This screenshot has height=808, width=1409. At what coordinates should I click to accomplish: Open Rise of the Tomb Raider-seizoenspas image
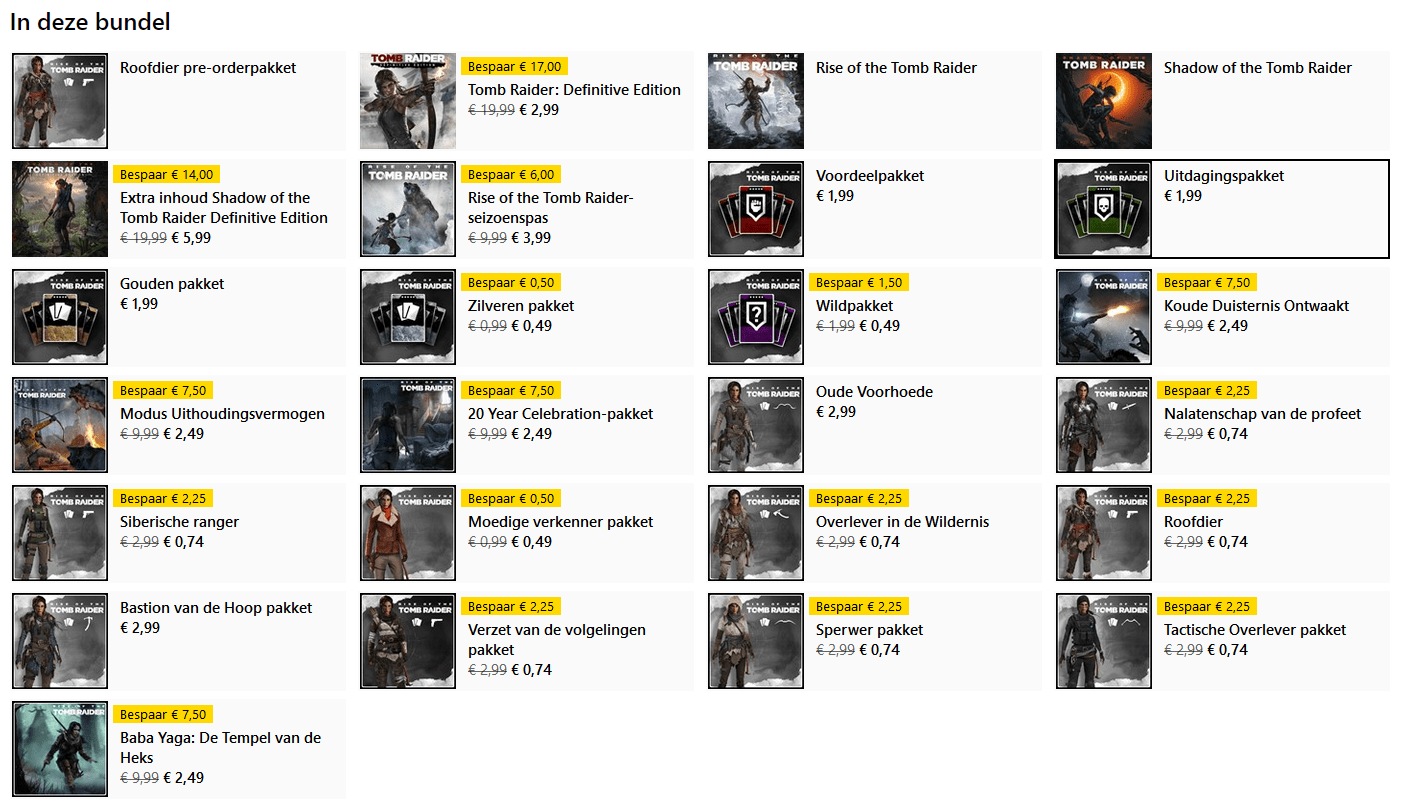[x=408, y=209]
